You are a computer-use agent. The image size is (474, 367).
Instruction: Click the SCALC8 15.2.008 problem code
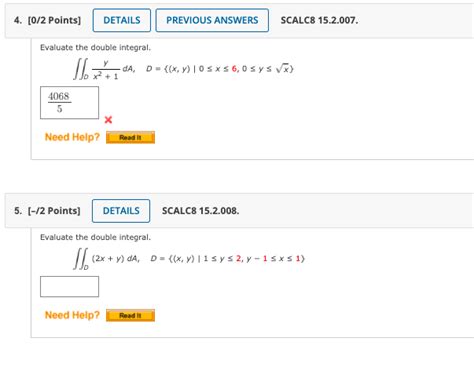[201, 211]
